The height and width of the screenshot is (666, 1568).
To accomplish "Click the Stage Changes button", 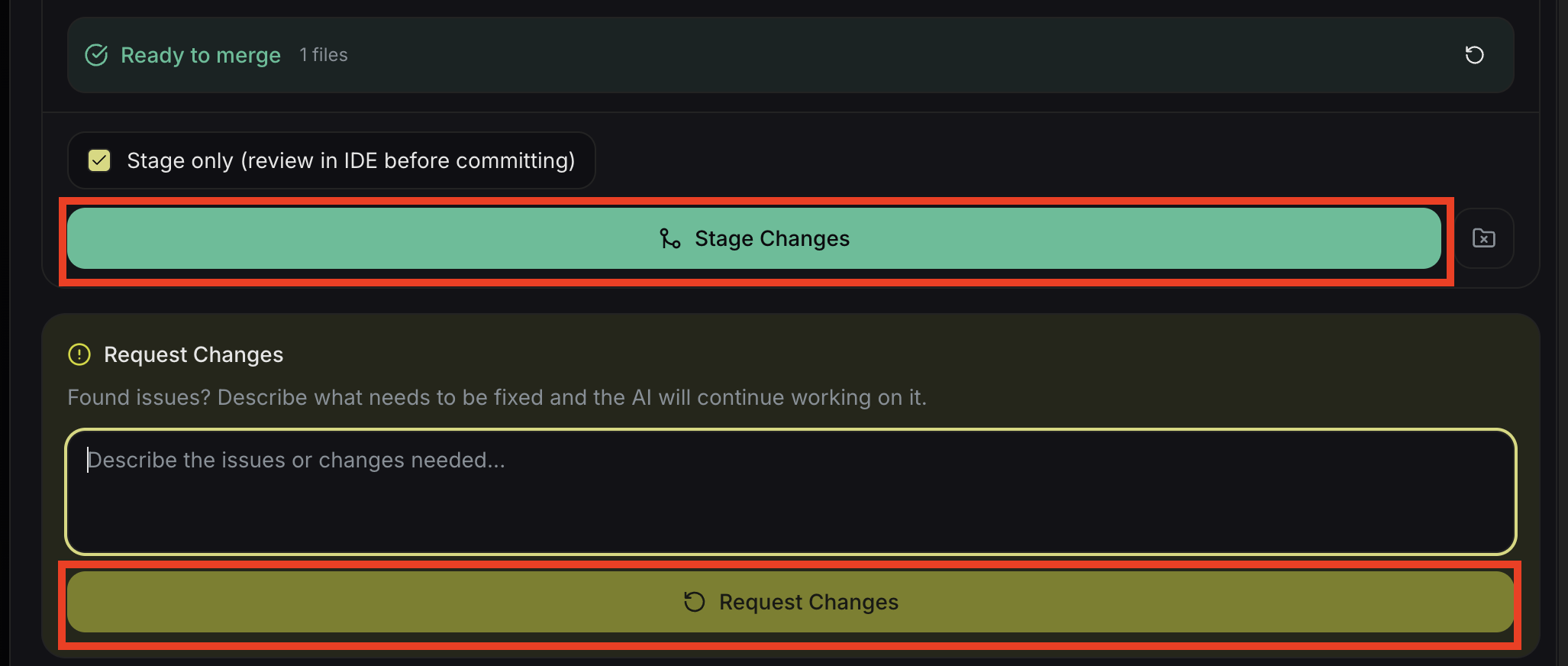I will point(753,238).
